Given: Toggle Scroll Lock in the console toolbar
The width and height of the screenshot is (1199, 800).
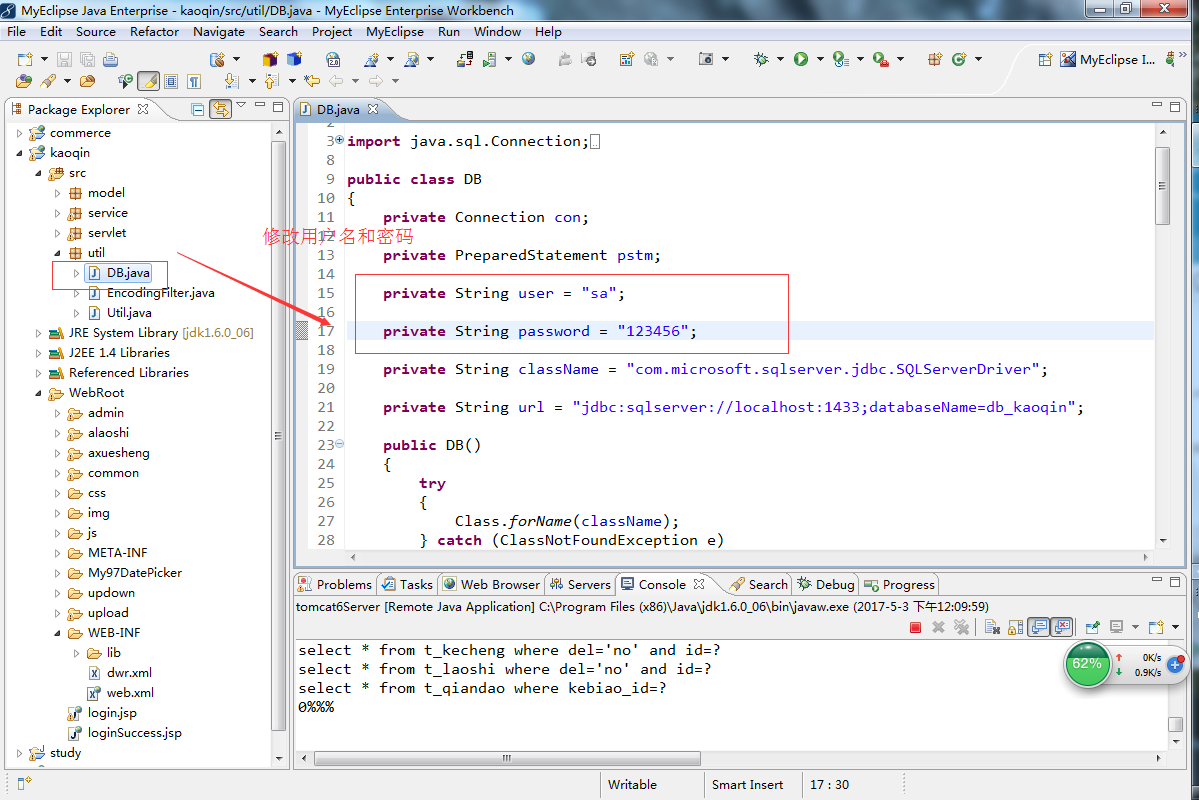Looking at the screenshot, I should [1015, 627].
